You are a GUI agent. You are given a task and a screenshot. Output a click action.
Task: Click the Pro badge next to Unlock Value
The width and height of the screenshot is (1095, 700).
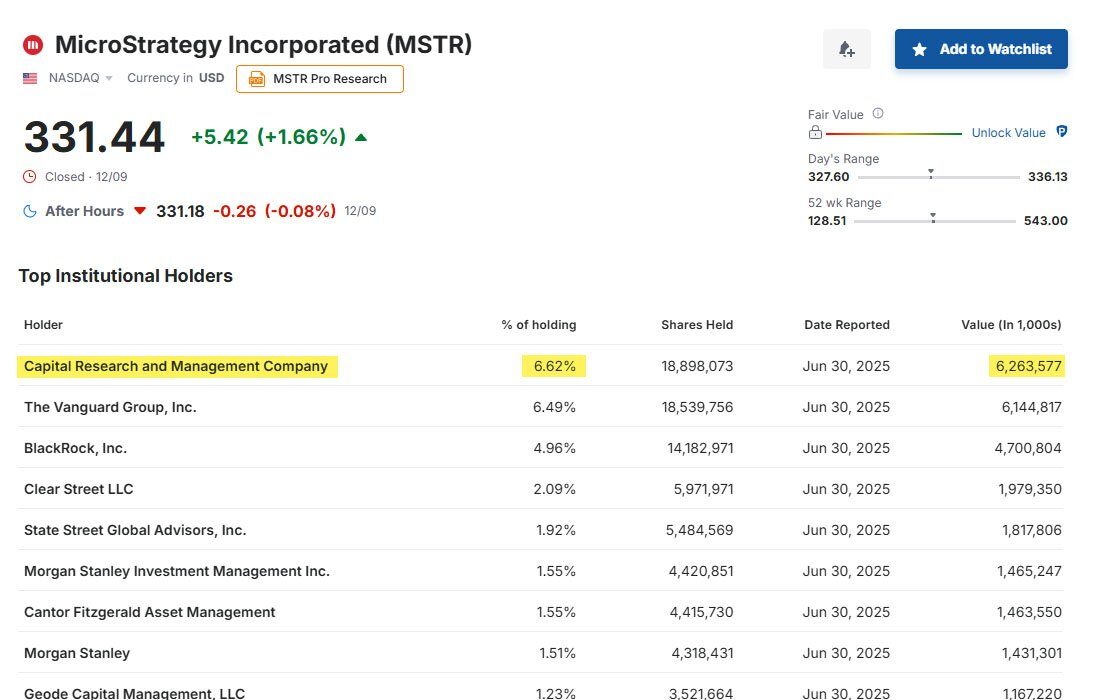(1061, 131)
